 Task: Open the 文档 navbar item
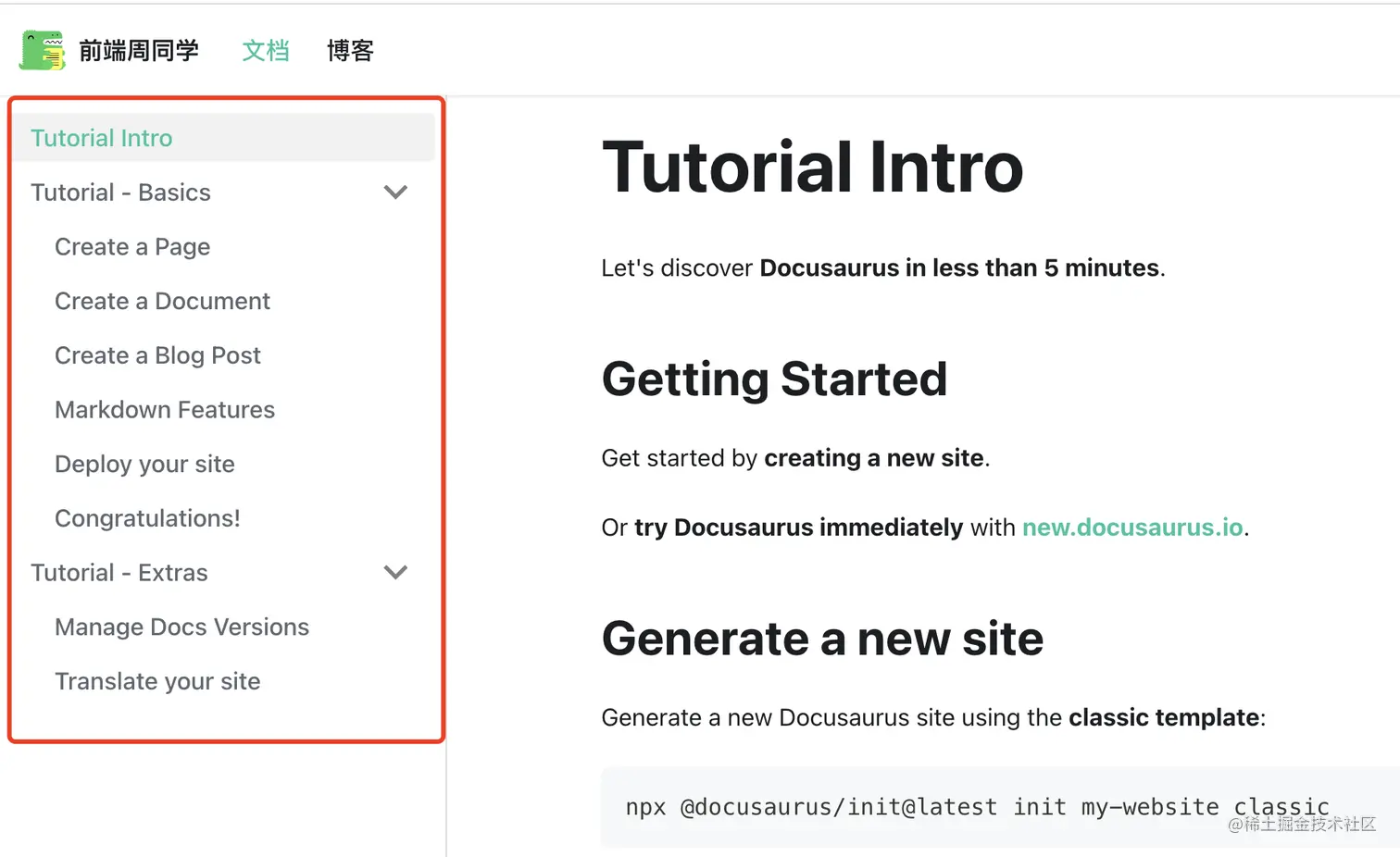pyautogui.click(x=266, y=51)
